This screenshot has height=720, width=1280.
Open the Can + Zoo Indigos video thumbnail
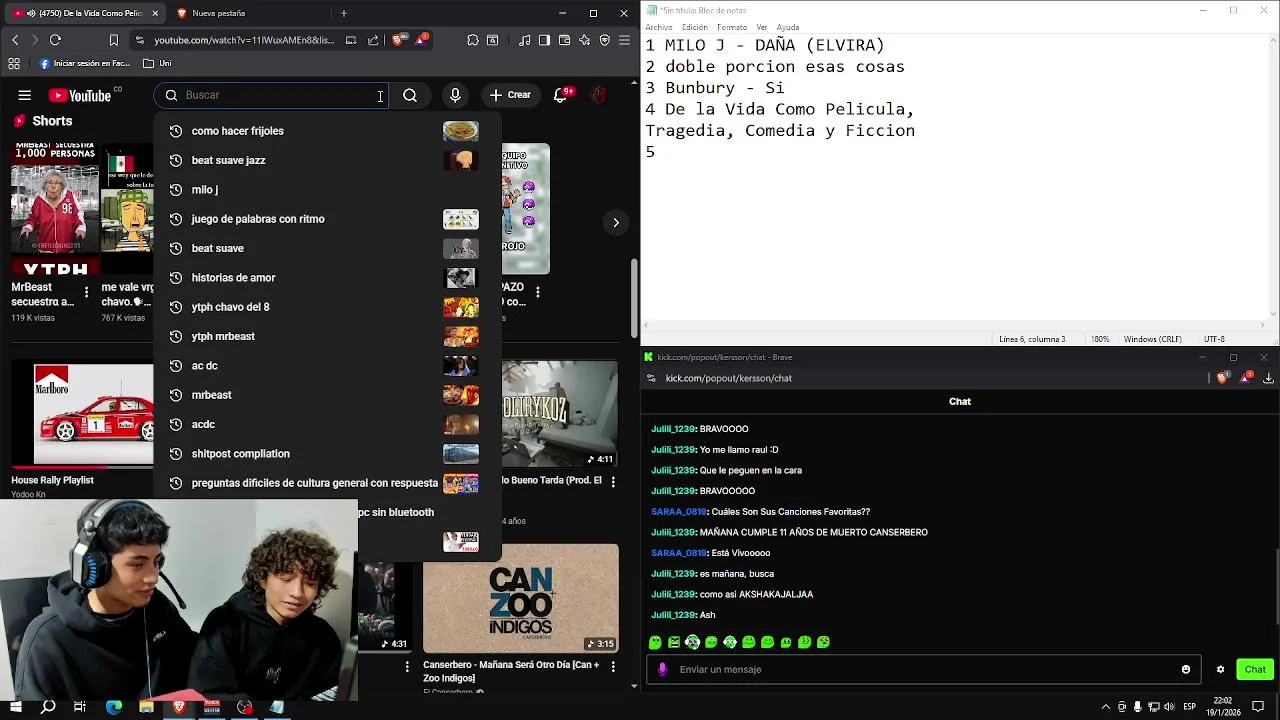tap(521, 598)
